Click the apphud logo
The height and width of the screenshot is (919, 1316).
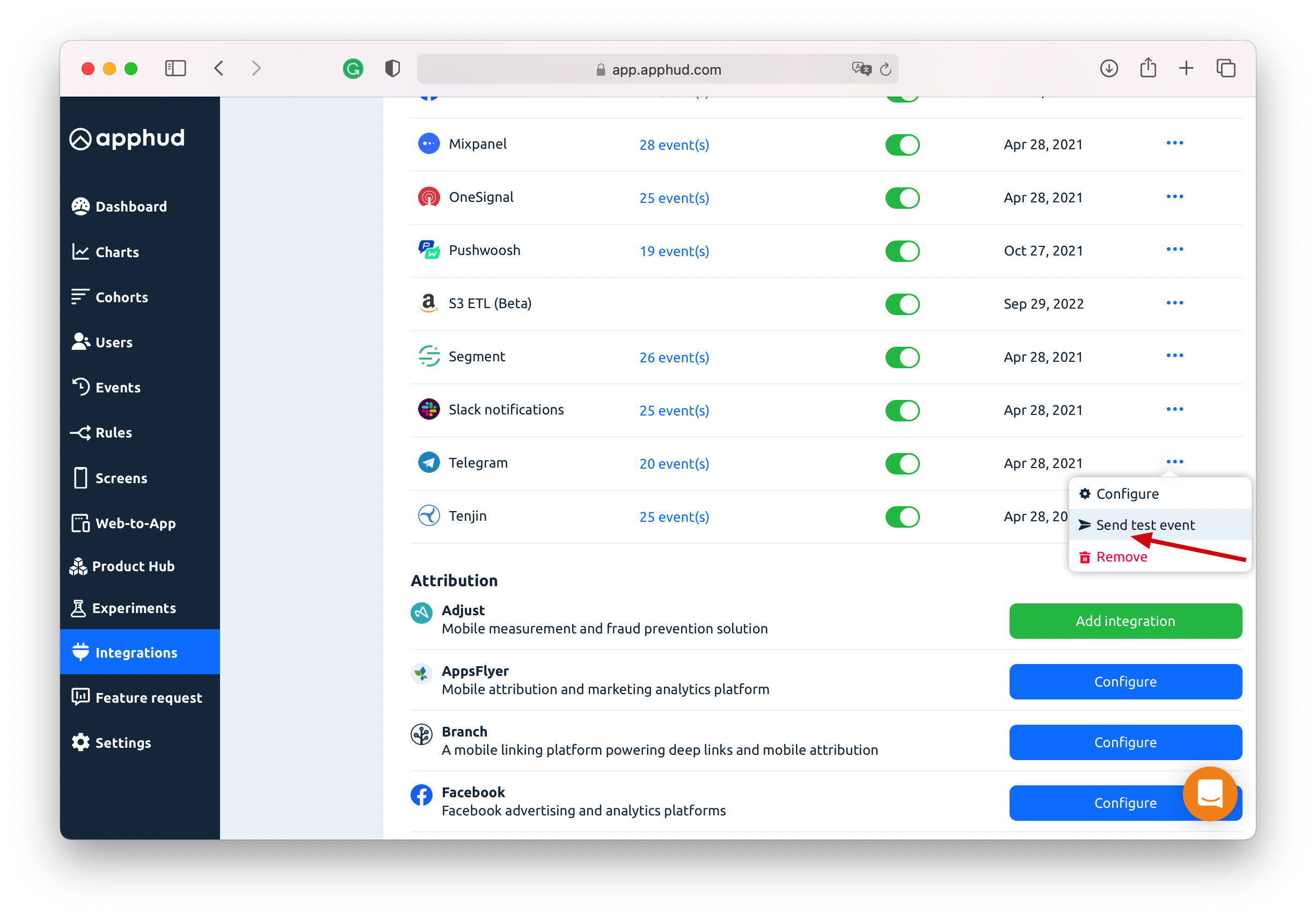tap(127, 138)
